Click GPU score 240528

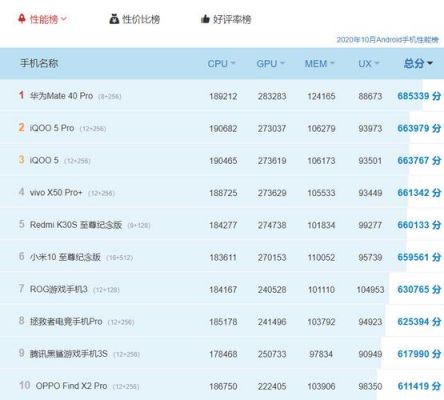tap(272, 290)
